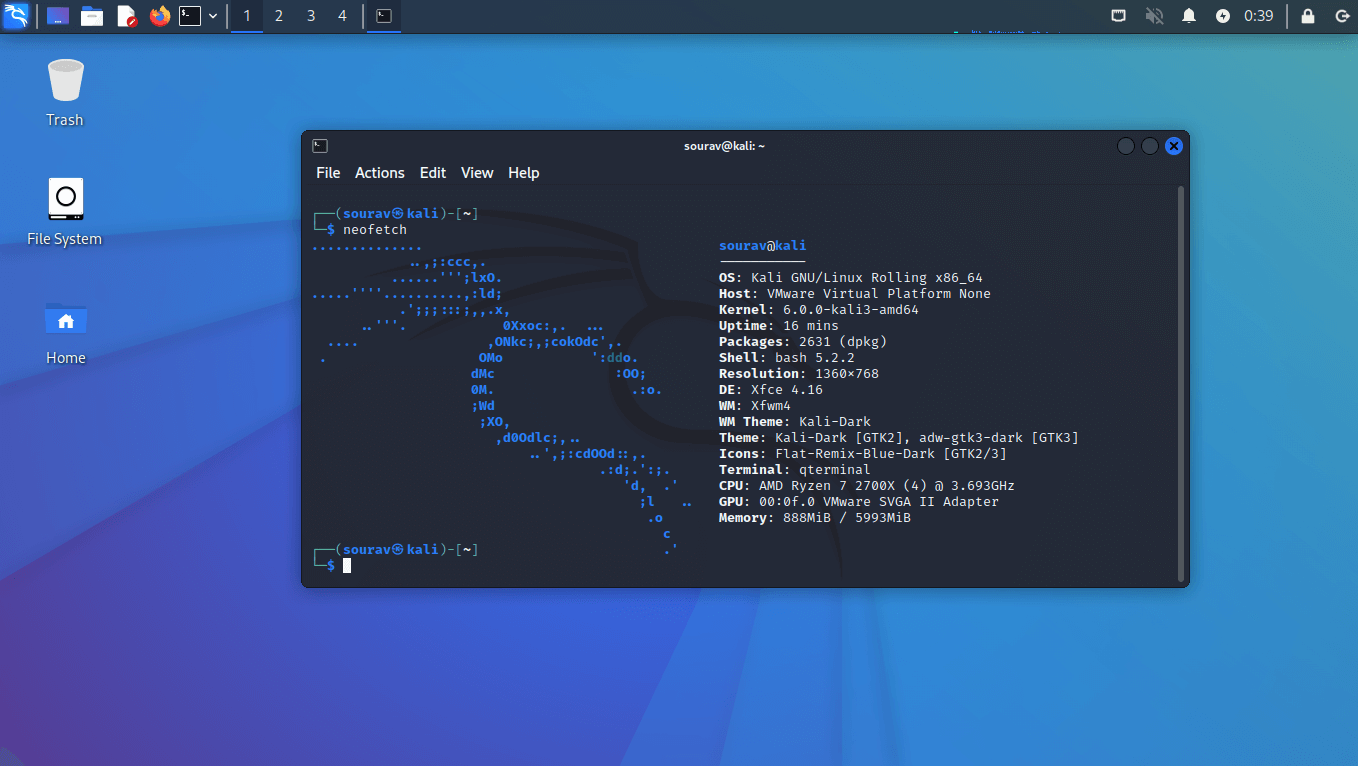Open the power manager tray icon

(1223, 16)
